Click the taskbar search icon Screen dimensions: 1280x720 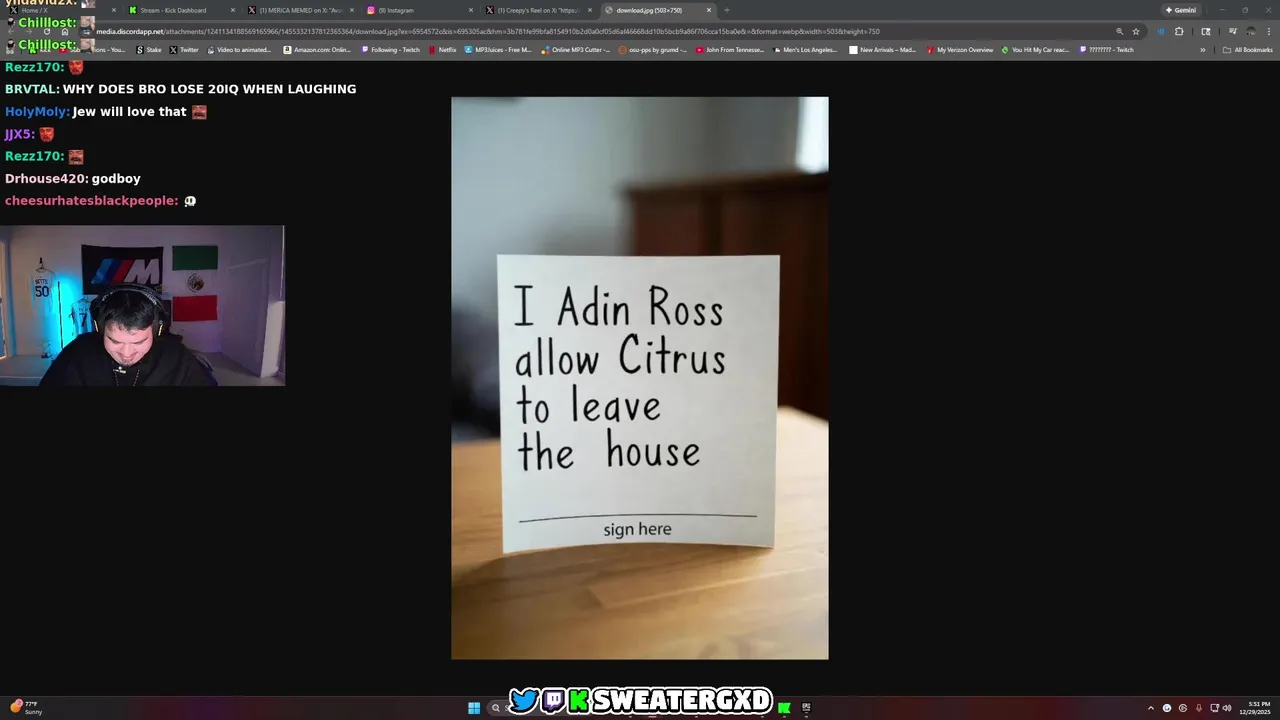click(x=495, y=708)
